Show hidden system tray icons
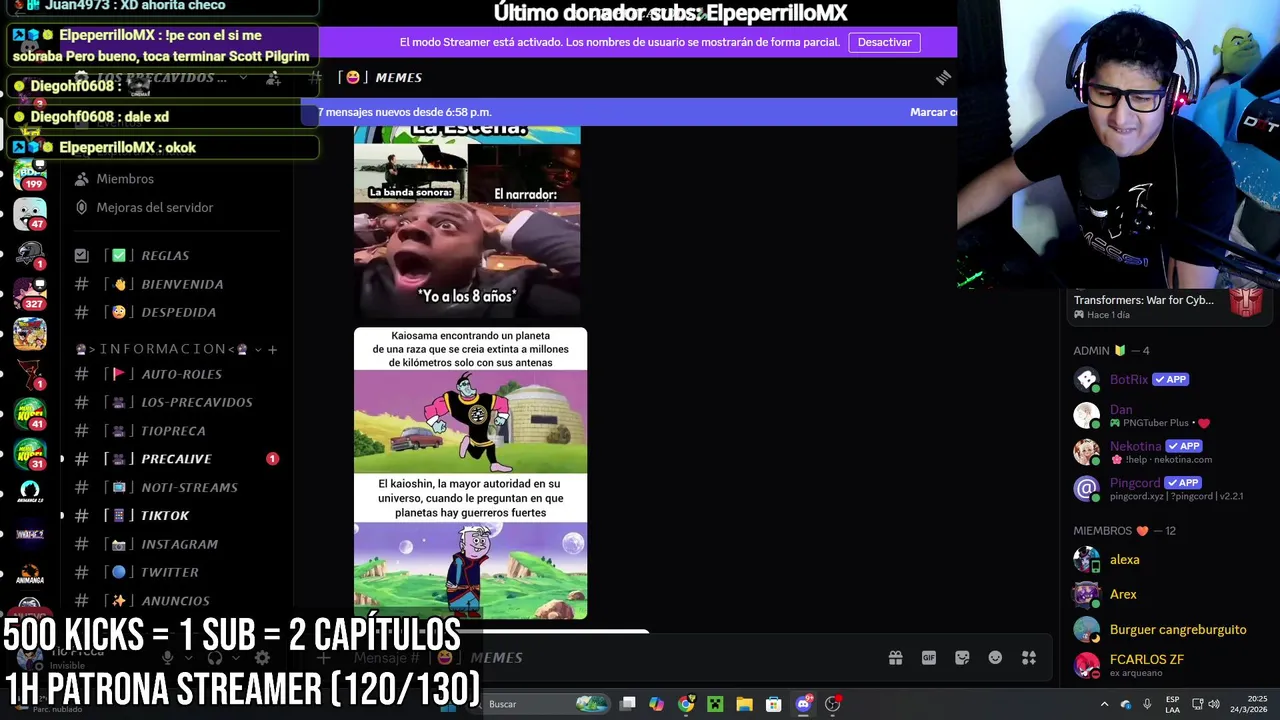 [x=1104, y=704]
